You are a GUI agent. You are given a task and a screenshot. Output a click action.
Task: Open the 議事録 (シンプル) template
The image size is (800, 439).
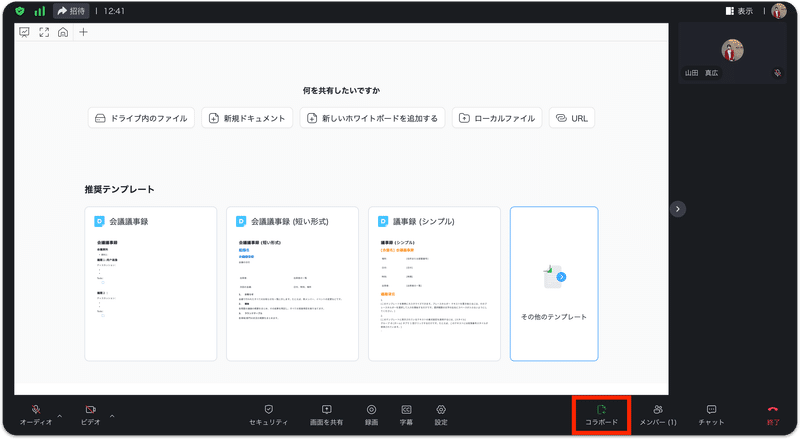pyautogui.click(x=434, y=284)
